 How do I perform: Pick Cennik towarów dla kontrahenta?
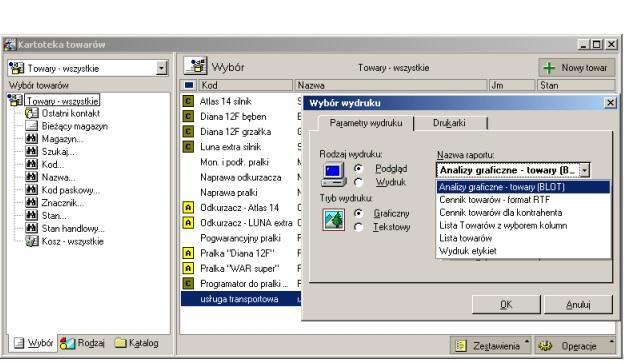coord(523,212)
